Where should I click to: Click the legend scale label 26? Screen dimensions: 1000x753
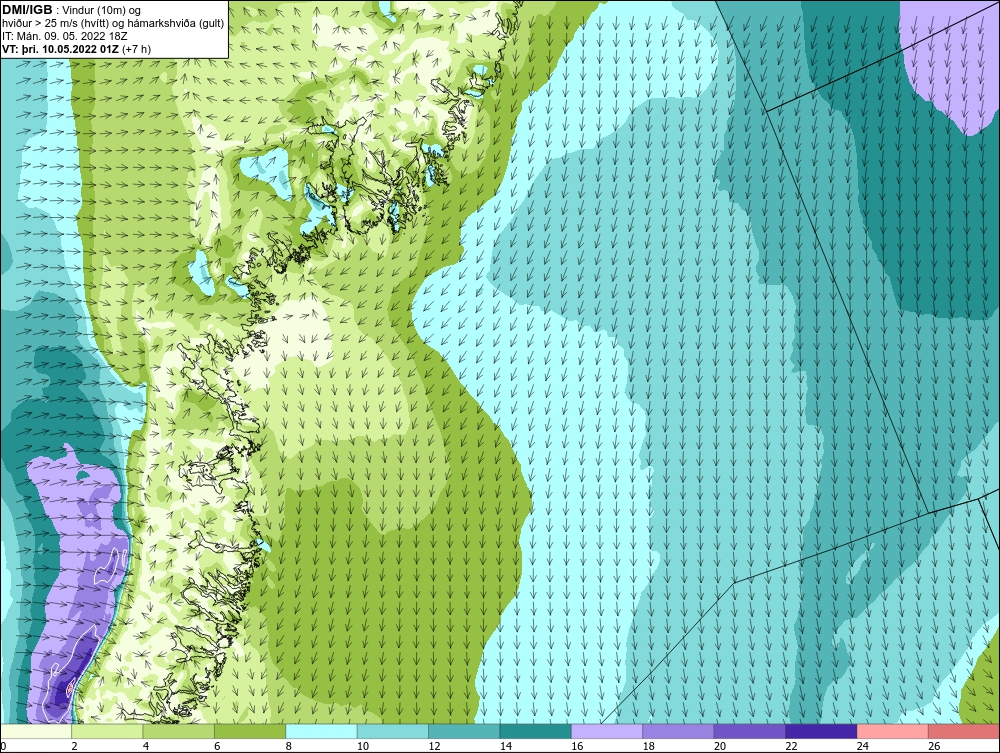934,746
